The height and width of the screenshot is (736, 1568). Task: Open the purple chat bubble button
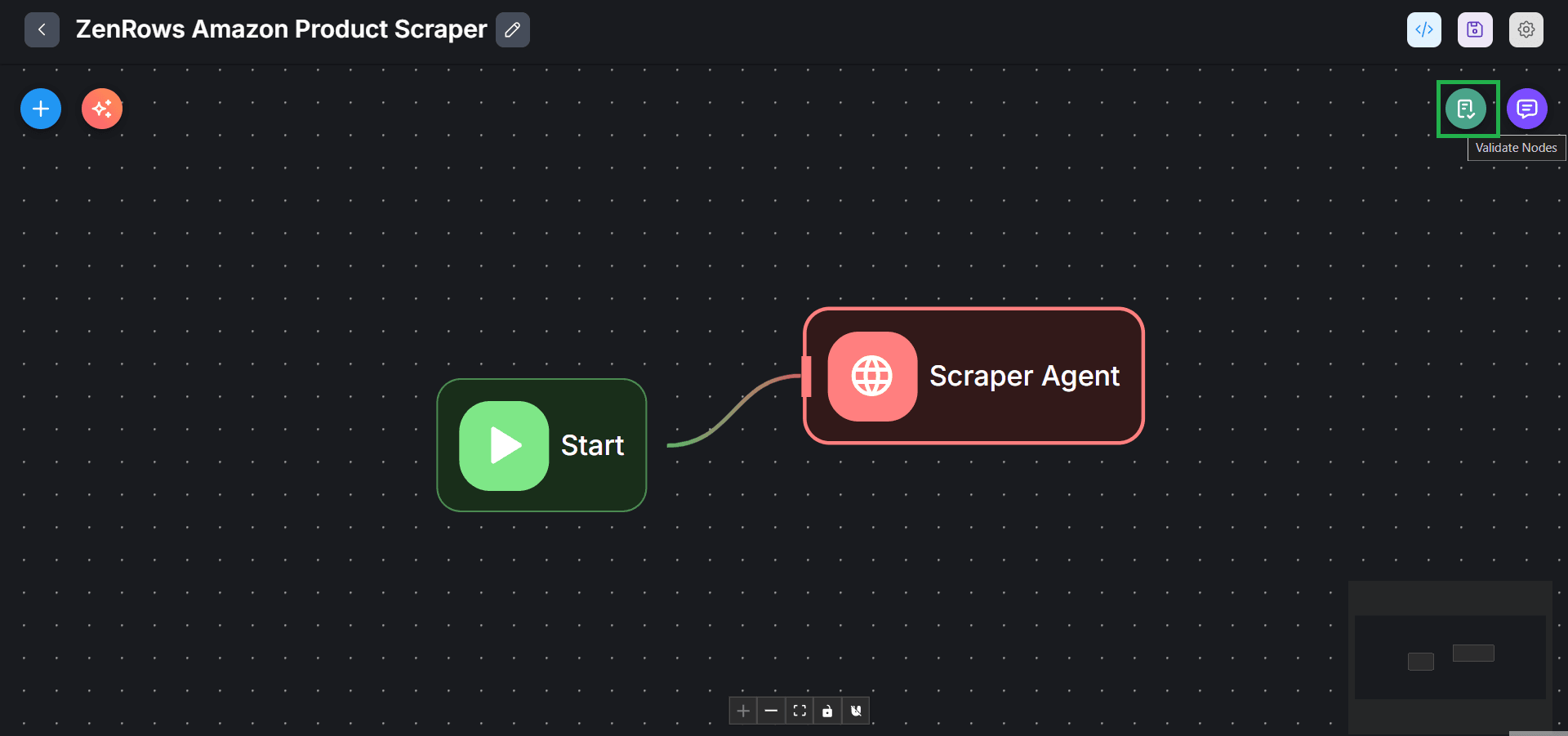(x=1527, y=109)
